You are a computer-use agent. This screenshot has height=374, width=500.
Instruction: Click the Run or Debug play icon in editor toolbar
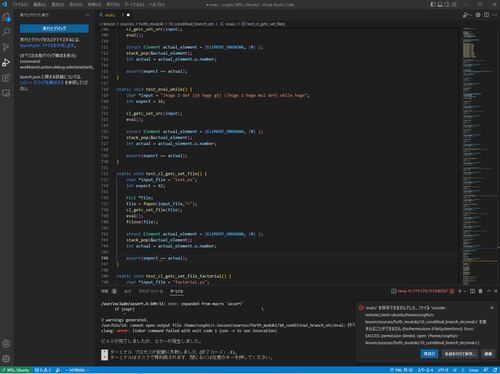pyautogui.click(x=465, y=15)
